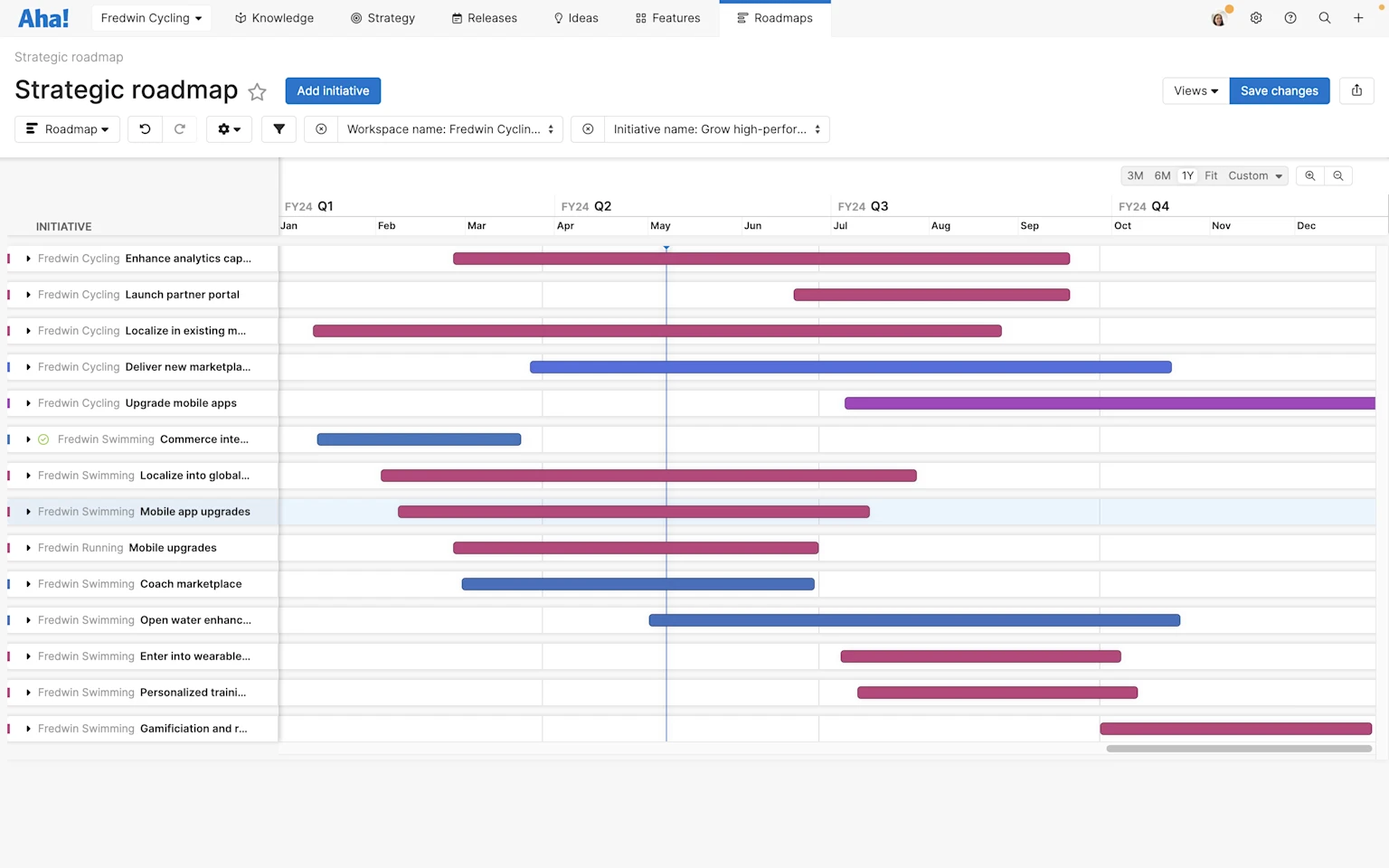Zoom in on the timeline
Image resolution: width=1389 pixels, height=868 pixels.
pyautogui.click(x=1309, y=175)
